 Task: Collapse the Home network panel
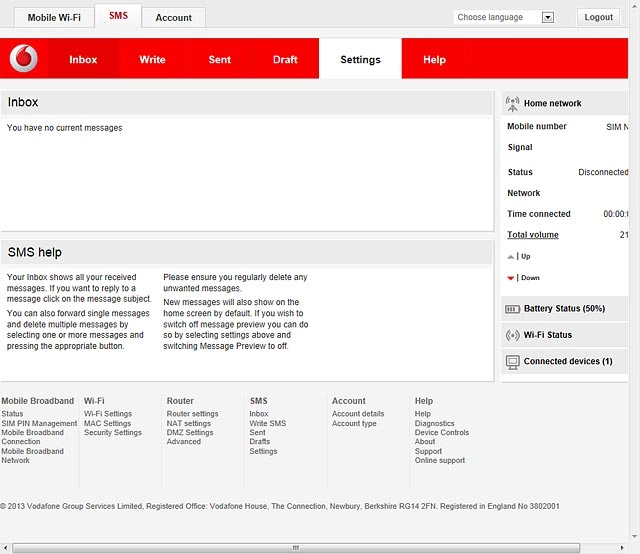point(564,103)
